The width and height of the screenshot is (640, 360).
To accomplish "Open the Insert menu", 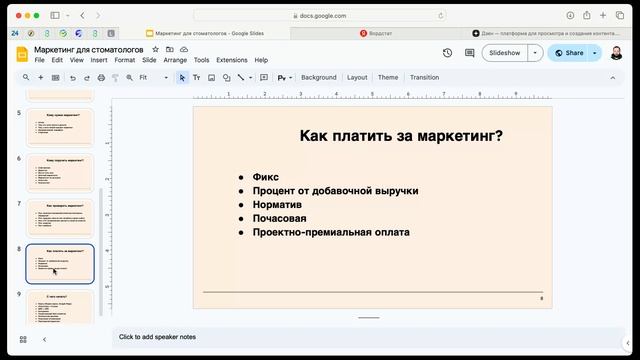I will tap(99, 60).
